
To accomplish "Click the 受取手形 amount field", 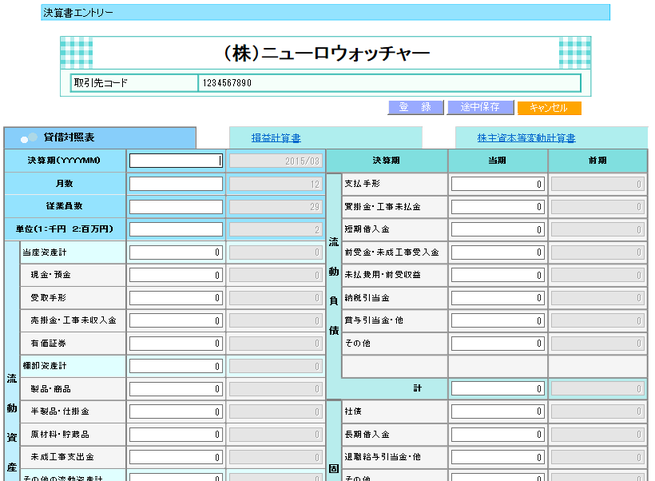I will tap(176, 298).
